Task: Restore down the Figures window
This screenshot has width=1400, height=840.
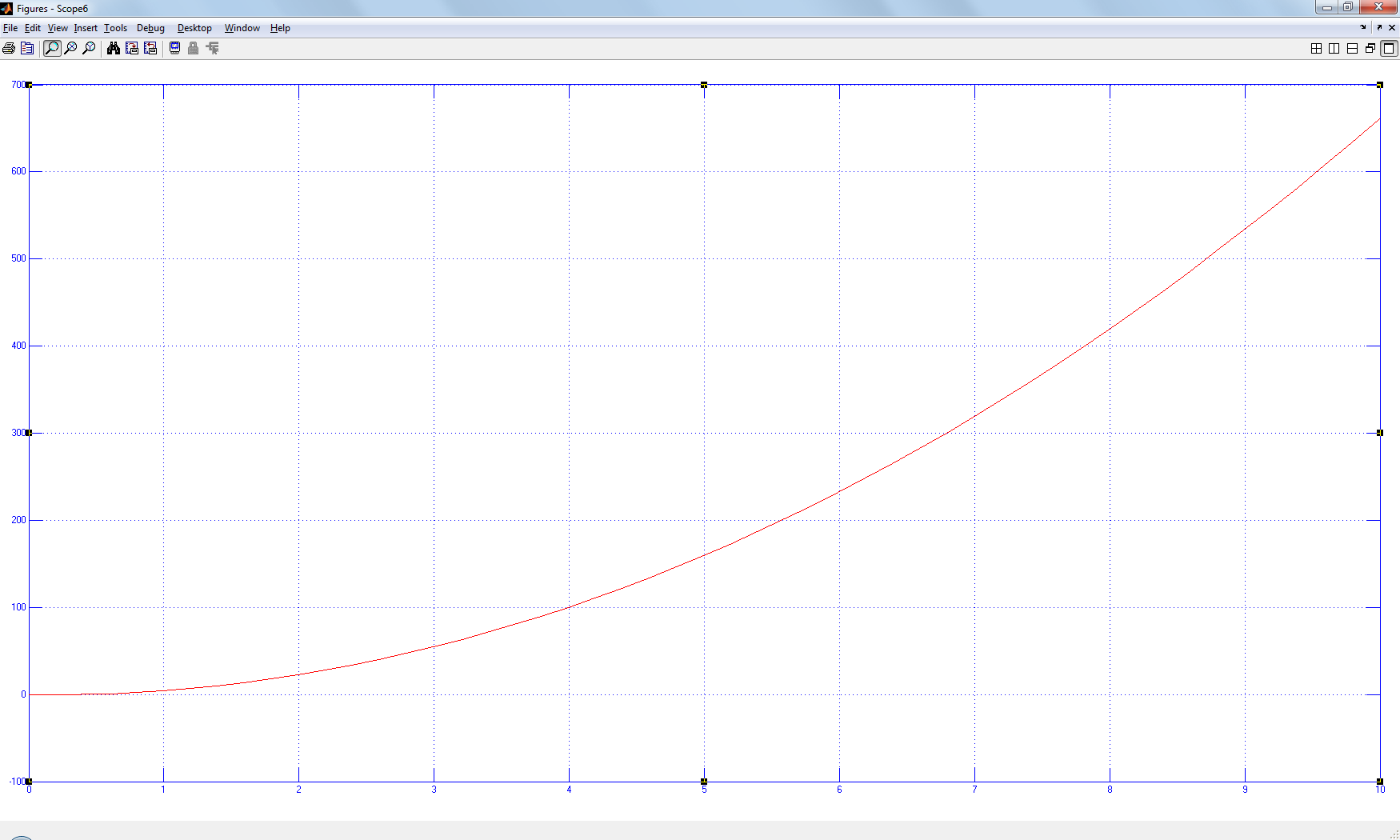Action: point(1348,7)
